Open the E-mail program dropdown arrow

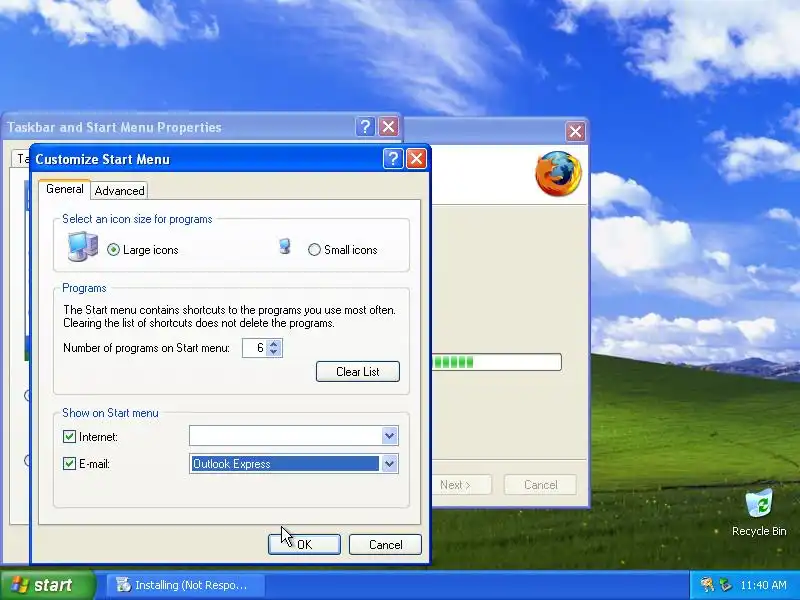point(389,464)
